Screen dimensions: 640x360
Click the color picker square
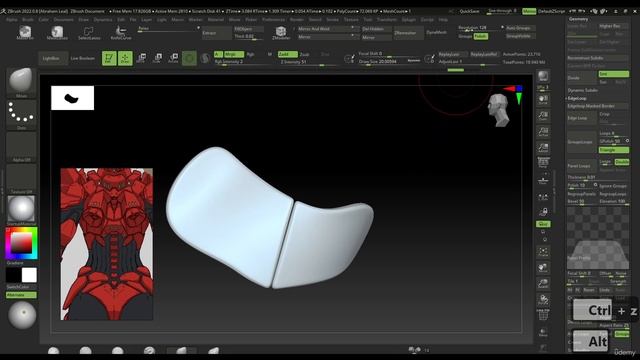point(21,243)
